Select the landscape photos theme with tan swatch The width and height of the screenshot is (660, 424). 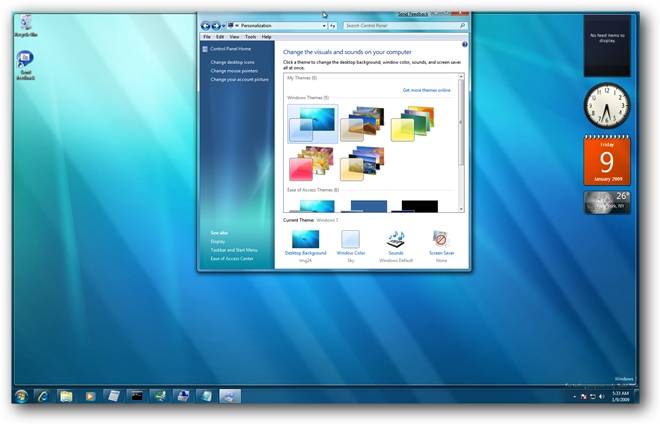pos(362,124)
